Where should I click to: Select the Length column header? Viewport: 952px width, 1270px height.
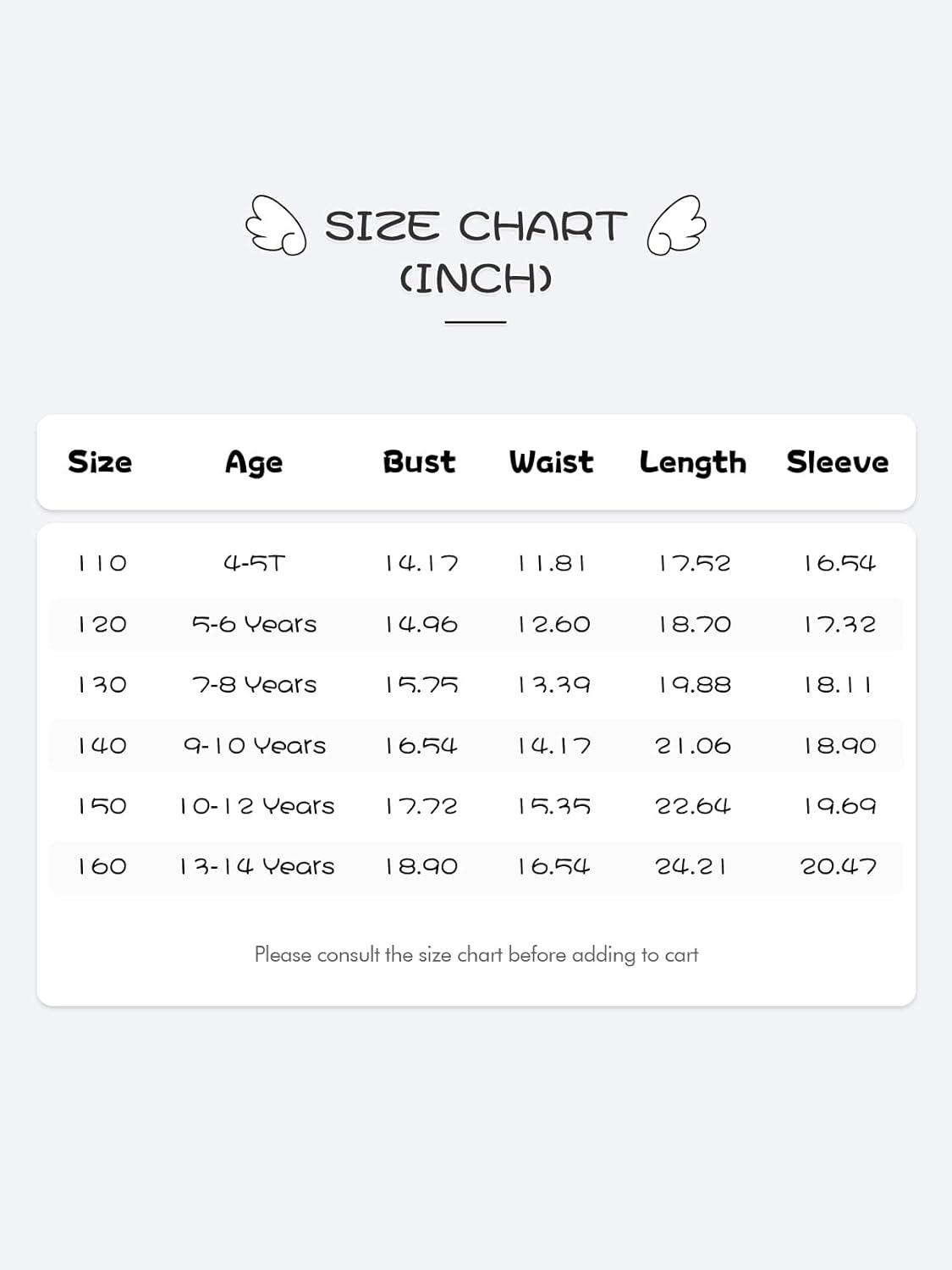tap(693, 463)
